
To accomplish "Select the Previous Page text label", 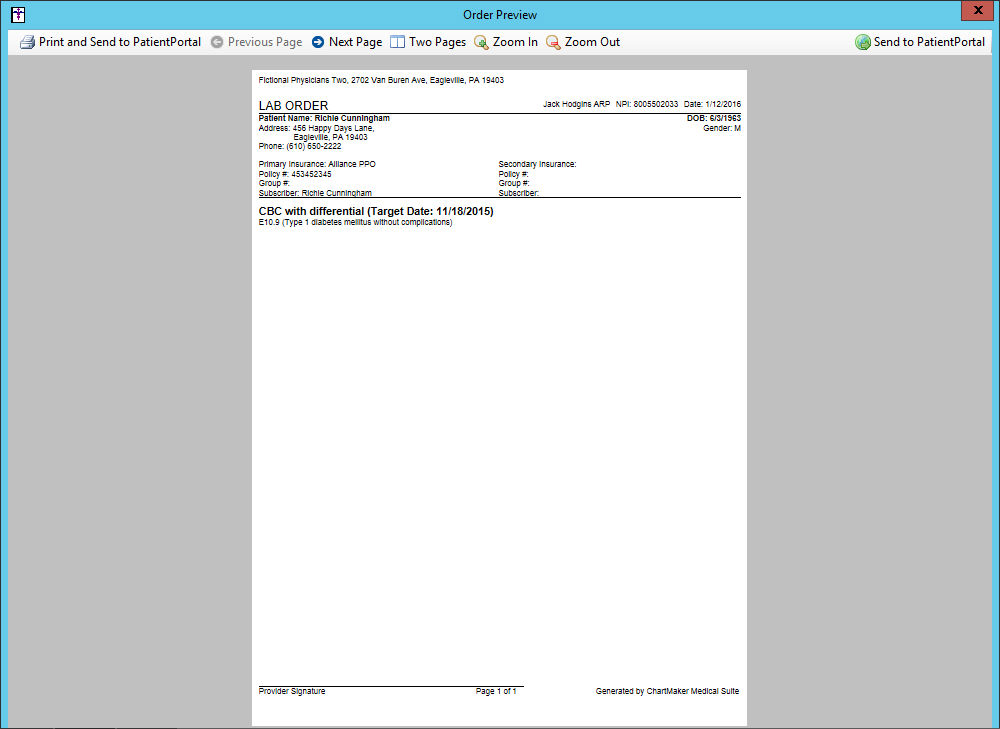I will pyautogui.click(x=264, y=42).
